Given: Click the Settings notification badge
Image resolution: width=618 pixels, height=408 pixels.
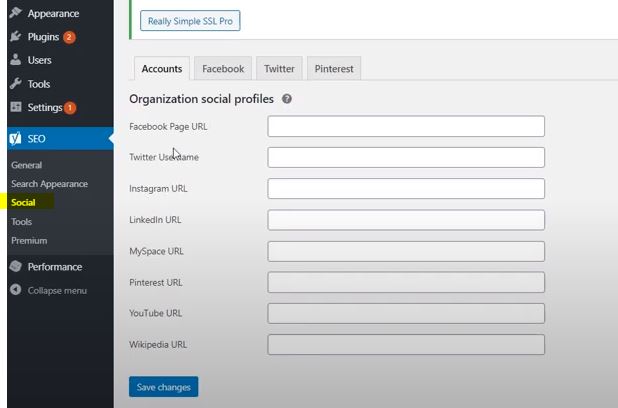Looking at the screenshot, I should coord(70,108).
